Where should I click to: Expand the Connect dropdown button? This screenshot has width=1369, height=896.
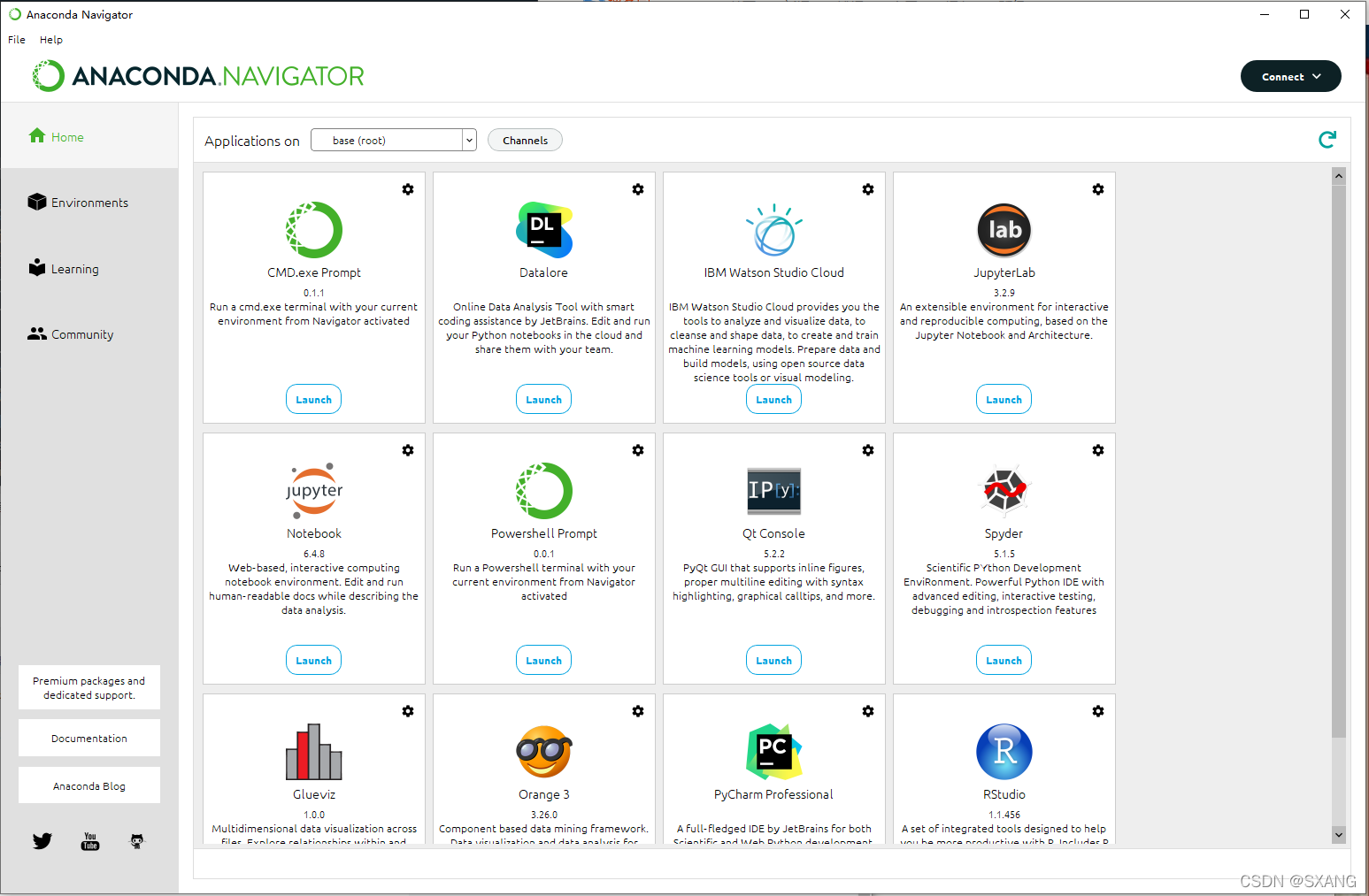click(x=1291, y=76)
